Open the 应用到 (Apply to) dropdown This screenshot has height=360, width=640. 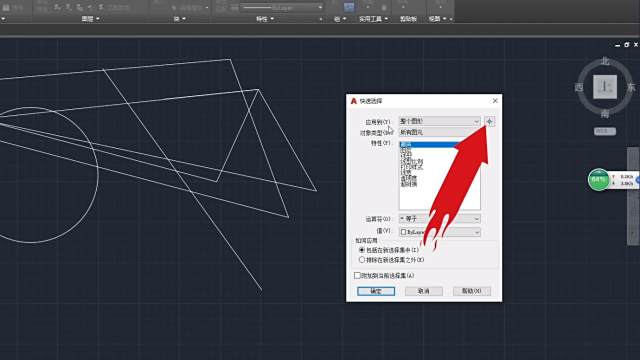tap(440, 121)
